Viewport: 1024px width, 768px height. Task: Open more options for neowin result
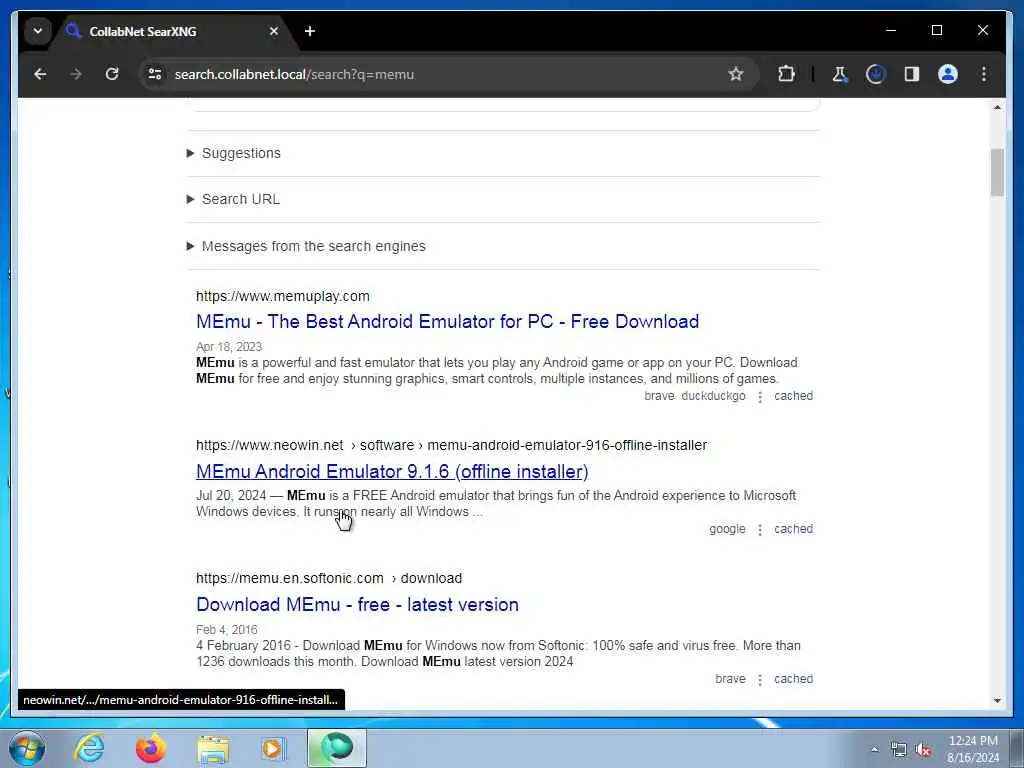click(x=760, y=530)
